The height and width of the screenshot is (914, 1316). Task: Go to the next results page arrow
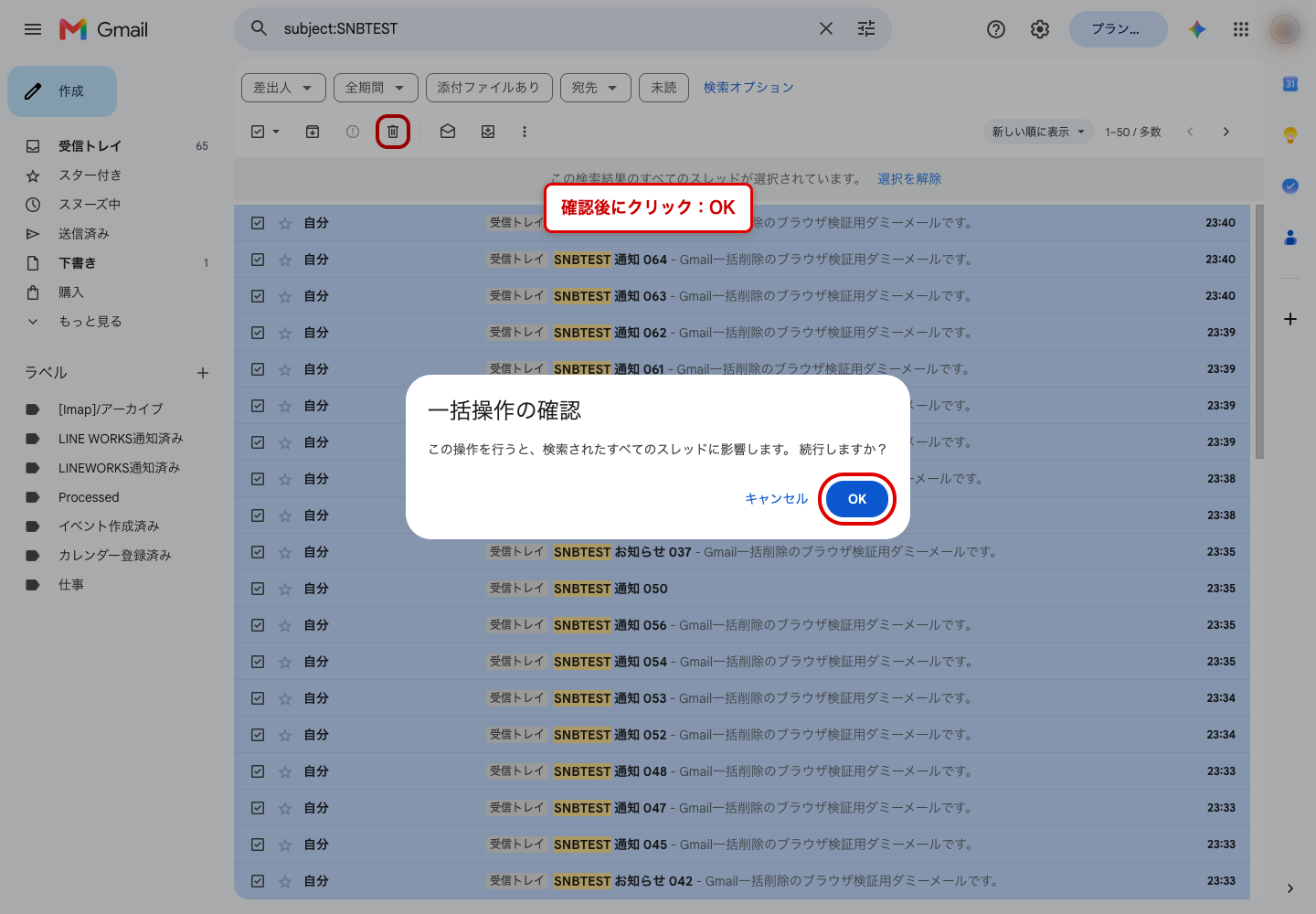[x=1226, y=132]
